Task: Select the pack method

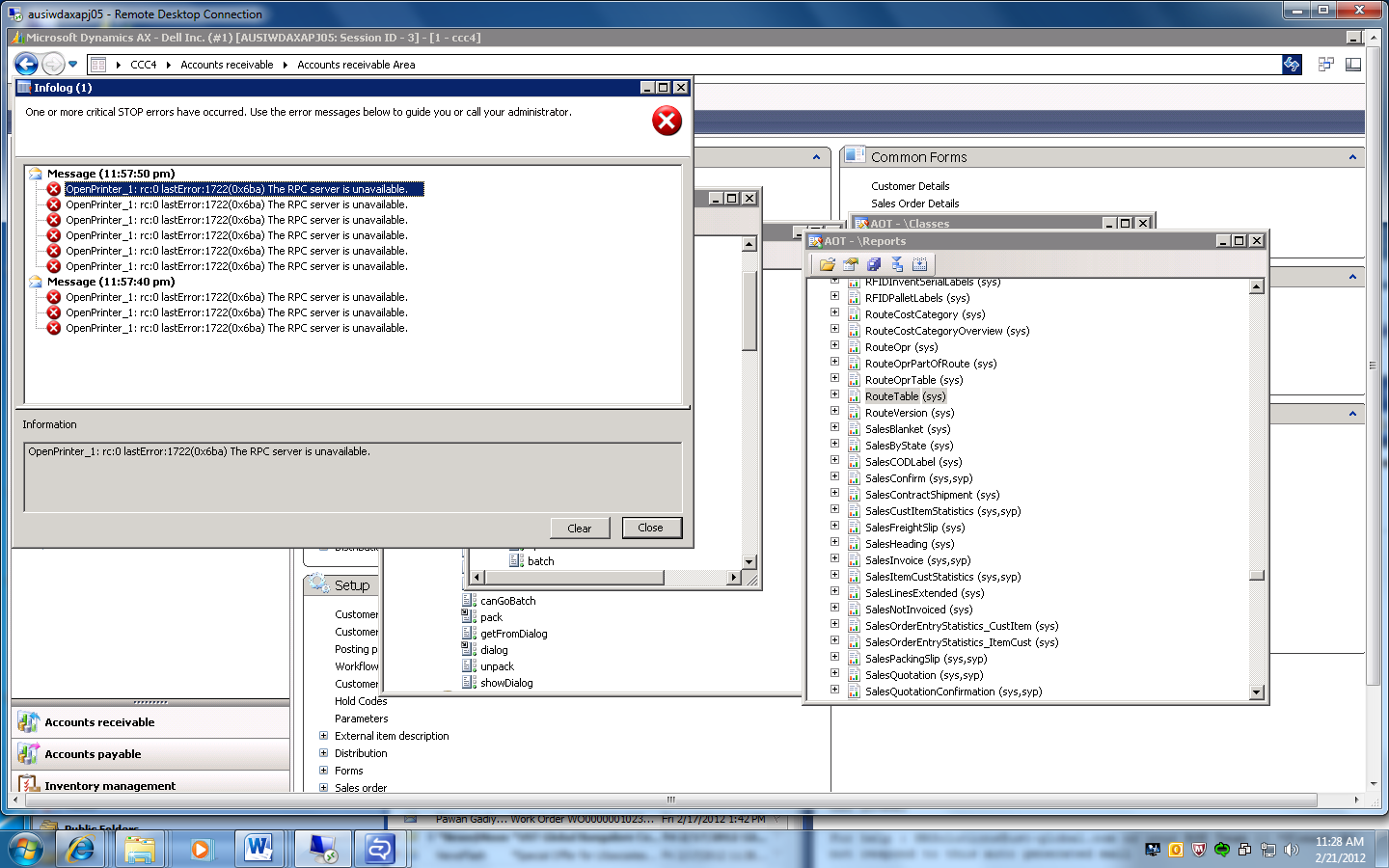Action: pos(491,617)
